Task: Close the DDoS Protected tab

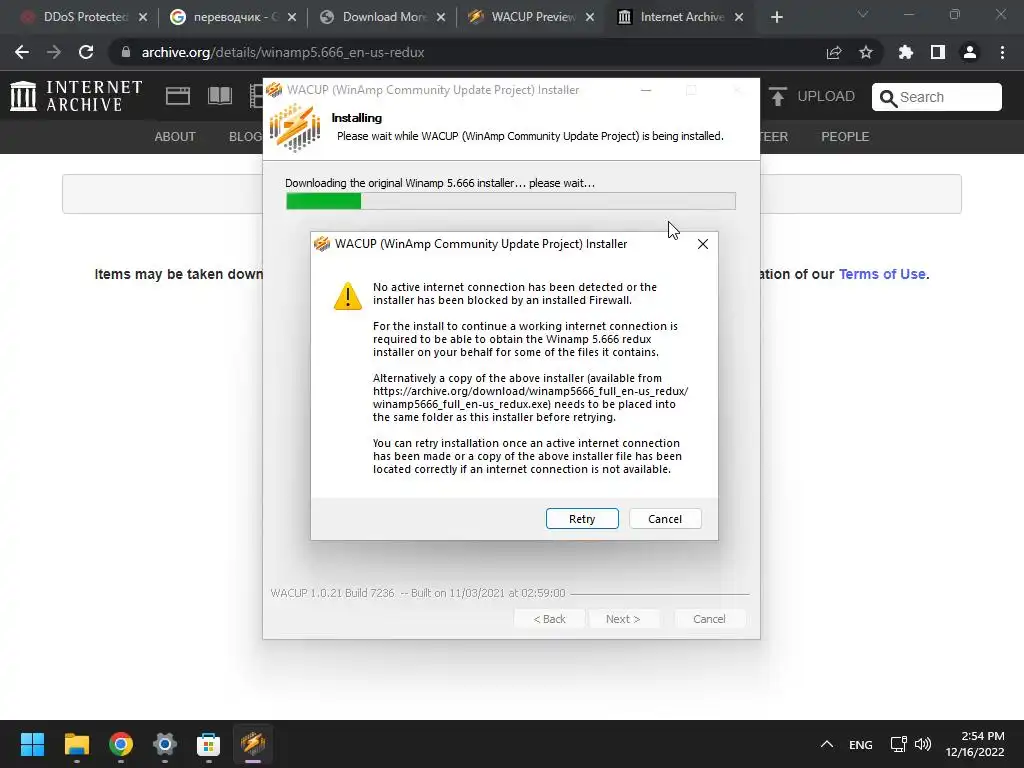Action: [143, 17]
